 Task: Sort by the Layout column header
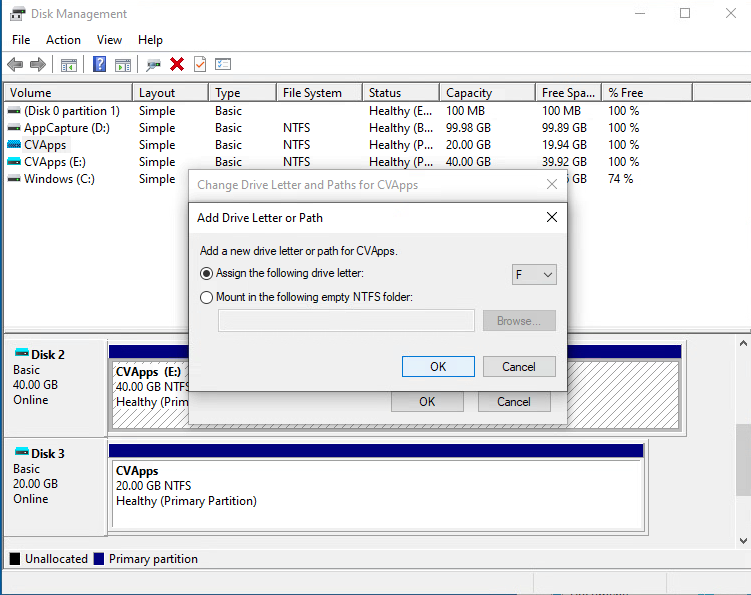point(171,92)
